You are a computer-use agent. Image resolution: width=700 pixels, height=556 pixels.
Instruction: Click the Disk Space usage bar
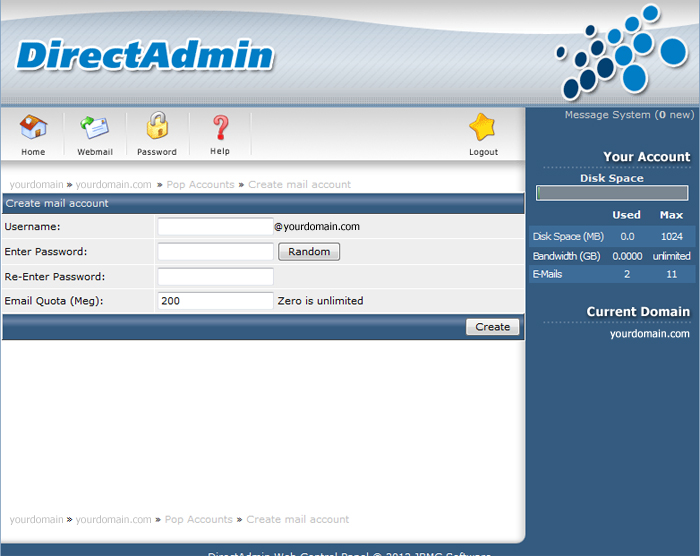pos(612,193)
